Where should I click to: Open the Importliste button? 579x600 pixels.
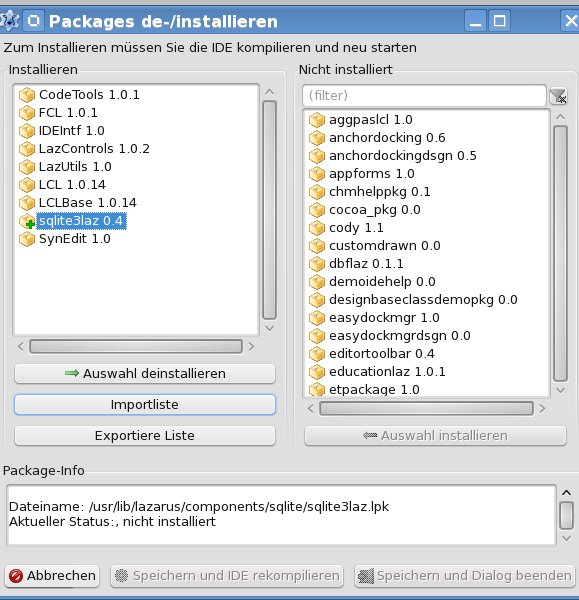click(145, 404)
